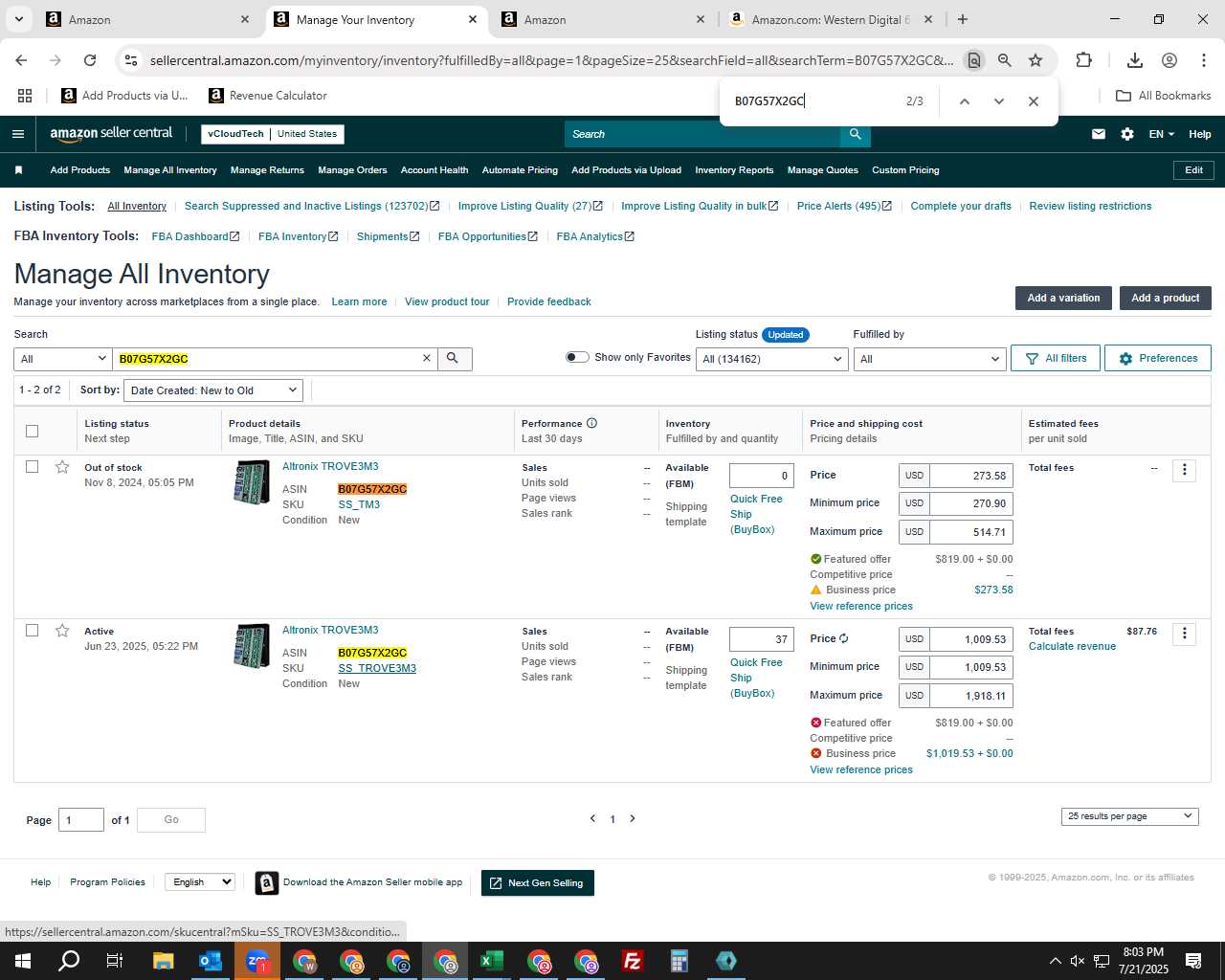Select the SS_TROVE3M3 listing checkbox
The height and width of the screenshot is (980, 1225).
click(32, 631)
